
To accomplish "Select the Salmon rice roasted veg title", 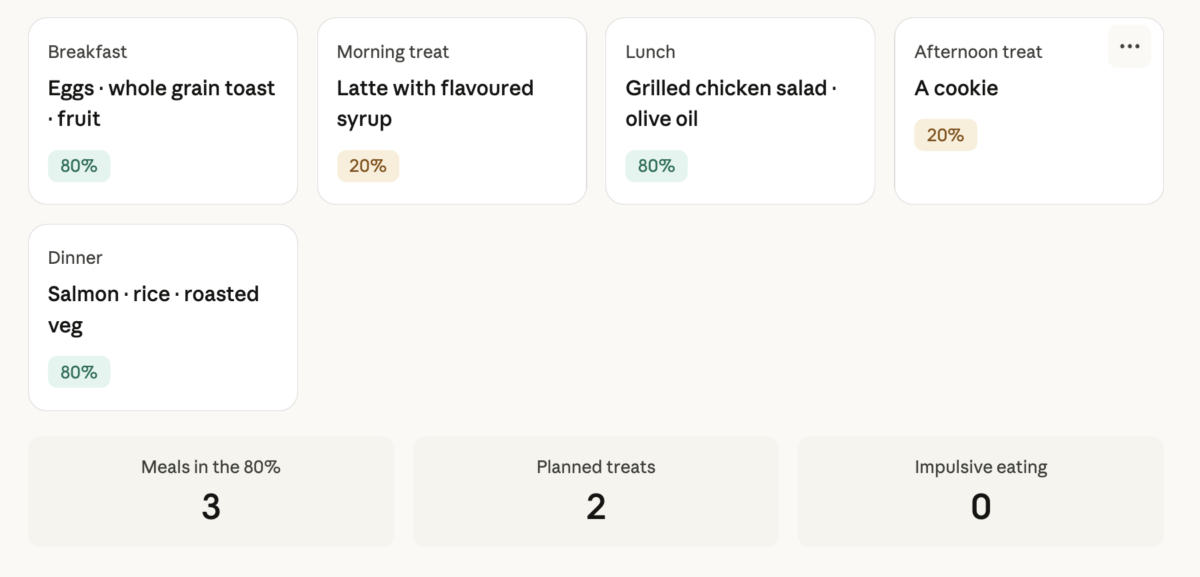I will (153, 309).
